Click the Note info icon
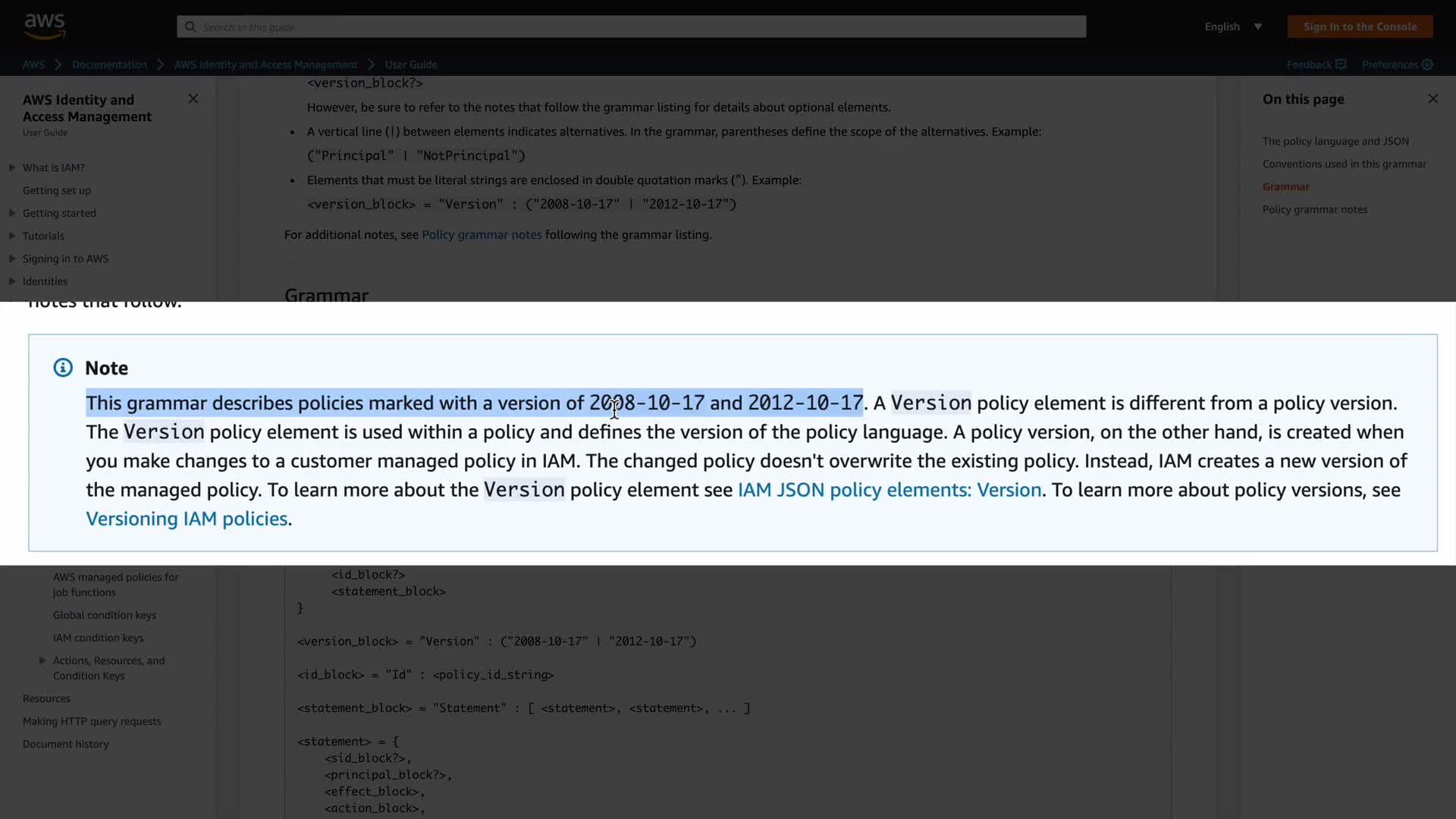This screenshot has height=819, width=1456. point(63,368)
